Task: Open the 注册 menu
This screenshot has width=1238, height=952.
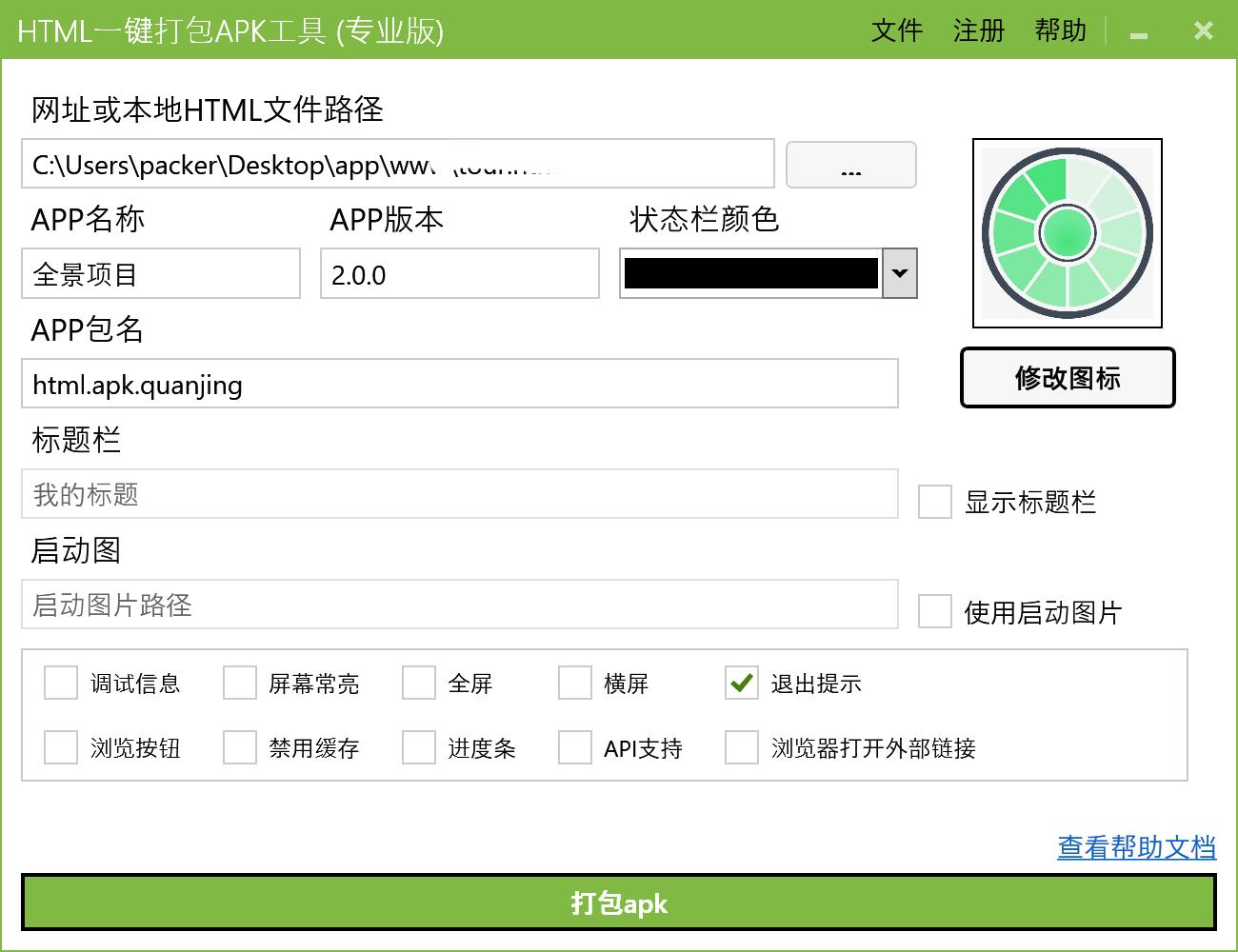Action: [x=979, y=30]
